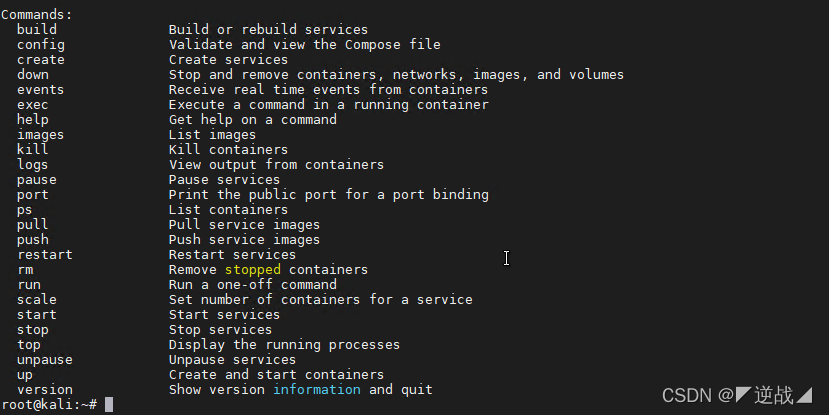This screenshot has width=829, height=415.
Task: Click the "restart" command name
Action: click(44, 255)
